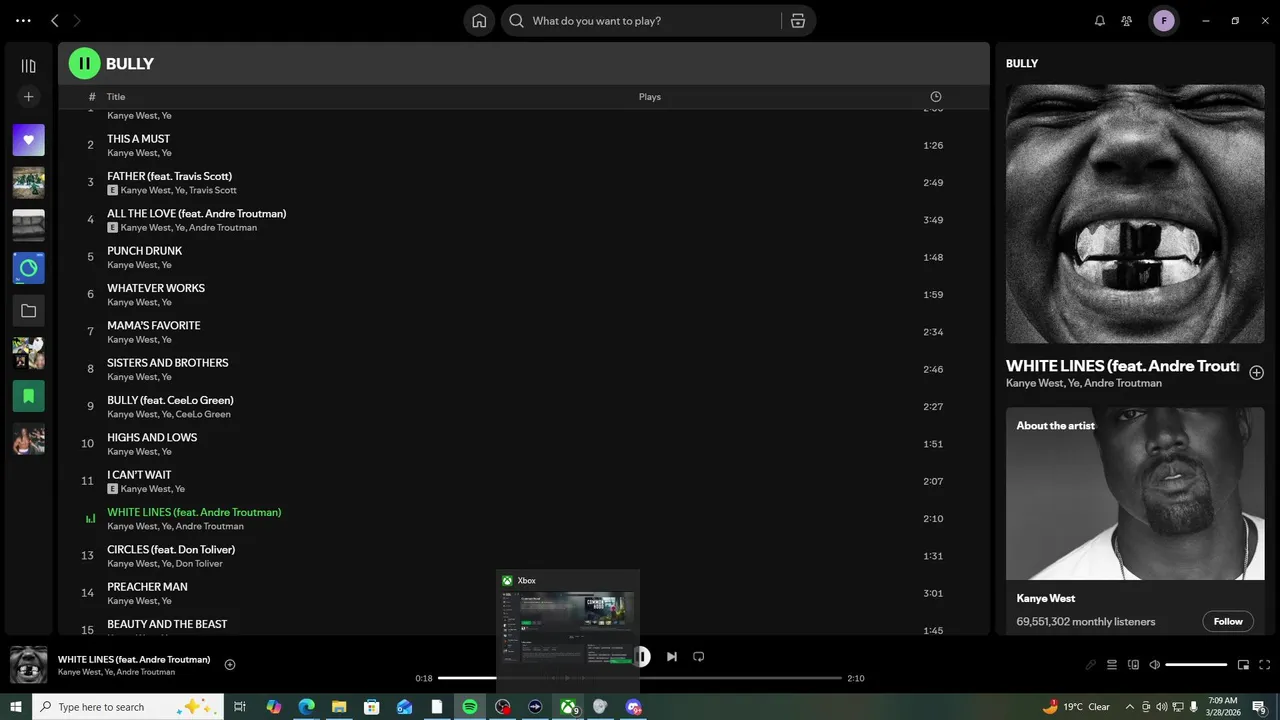Open the three-dots app menu
Viewport: 1280px width, 720px height.
[x=23, y=20]
